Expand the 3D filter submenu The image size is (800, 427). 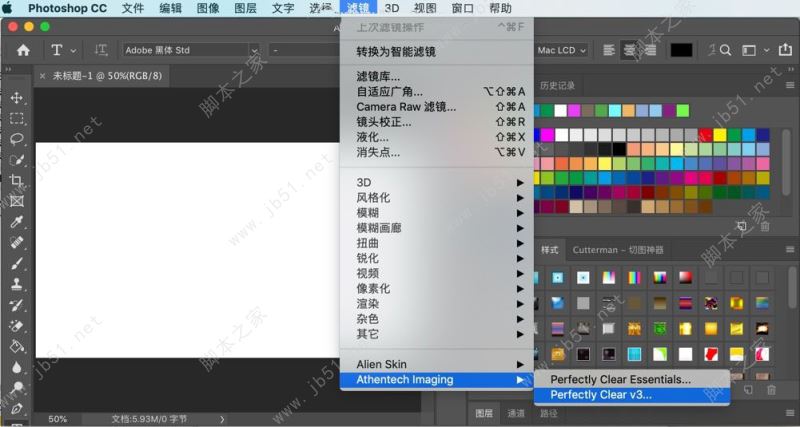coord(437,183)
